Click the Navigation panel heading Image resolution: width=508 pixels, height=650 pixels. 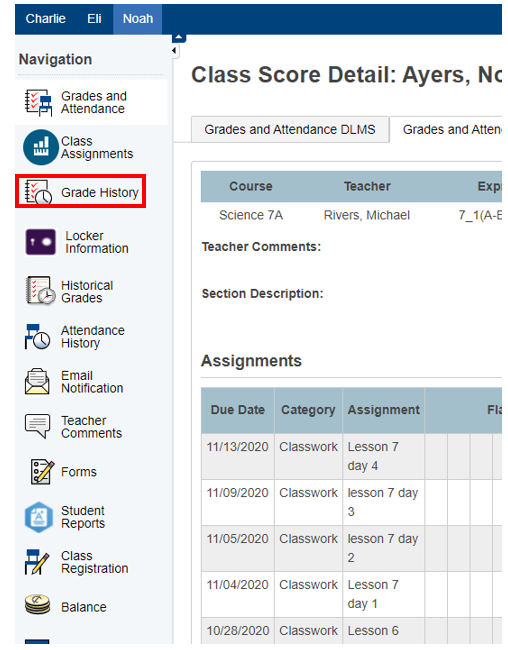coord(56,59)
